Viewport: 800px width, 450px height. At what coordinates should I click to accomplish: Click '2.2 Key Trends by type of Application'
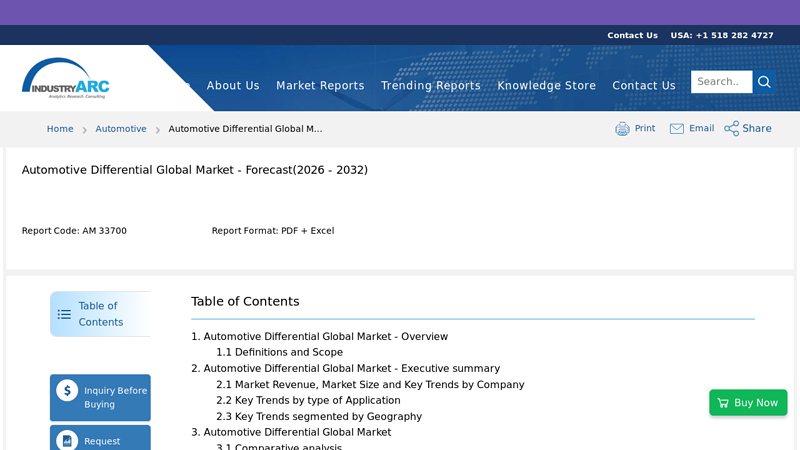tap(308, 401)
